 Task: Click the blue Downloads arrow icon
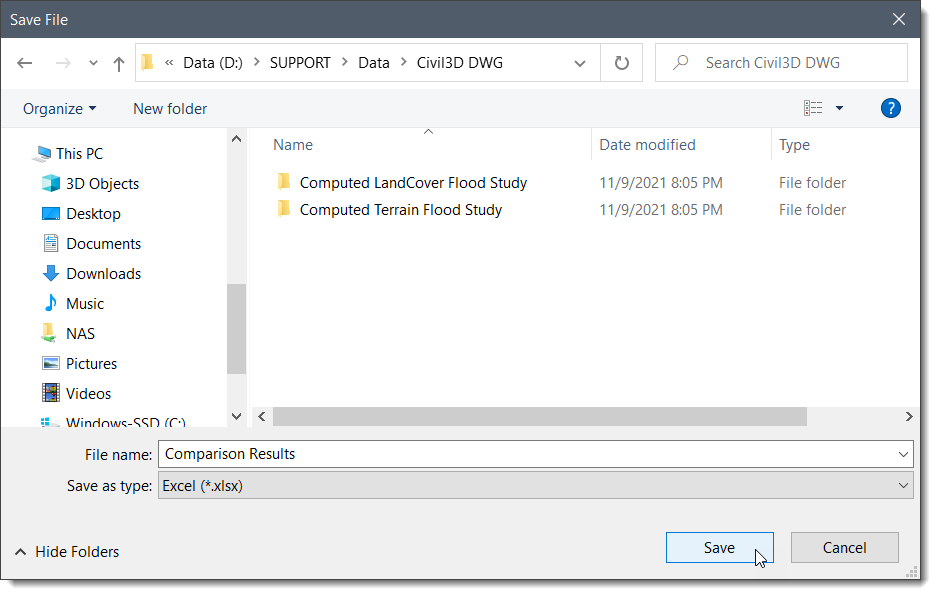pyautogui.click(x=51, y=273)
